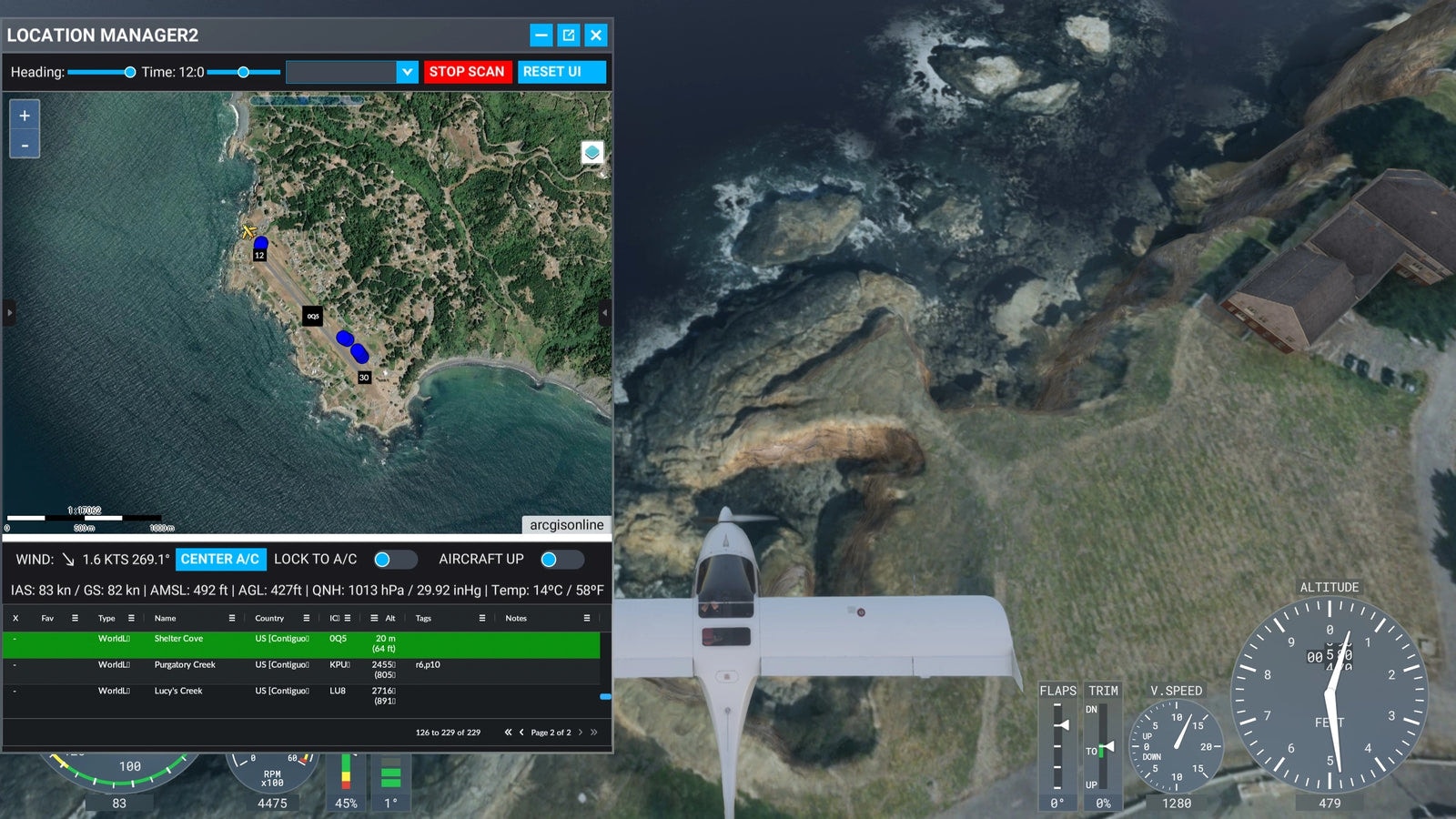Screen dimensions: 1456x819
Task: Pop out the Location Manager window
Action: click(569, 35)
